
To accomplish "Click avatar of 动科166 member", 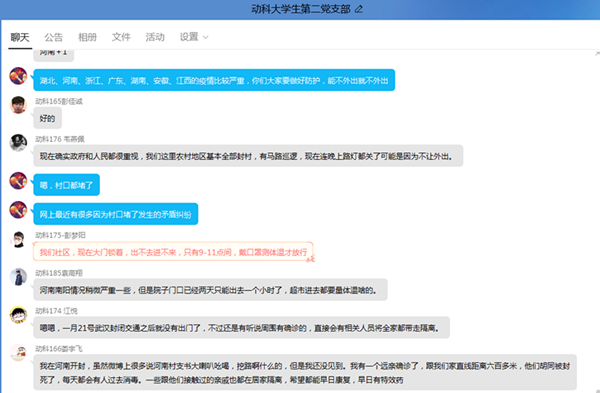I will [18, 352].
